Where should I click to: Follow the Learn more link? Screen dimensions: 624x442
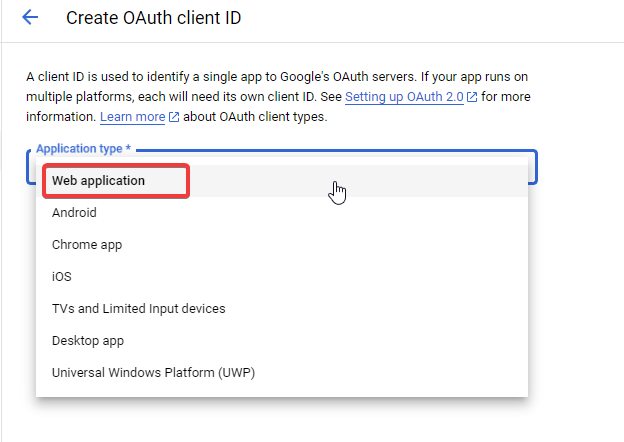132,117
